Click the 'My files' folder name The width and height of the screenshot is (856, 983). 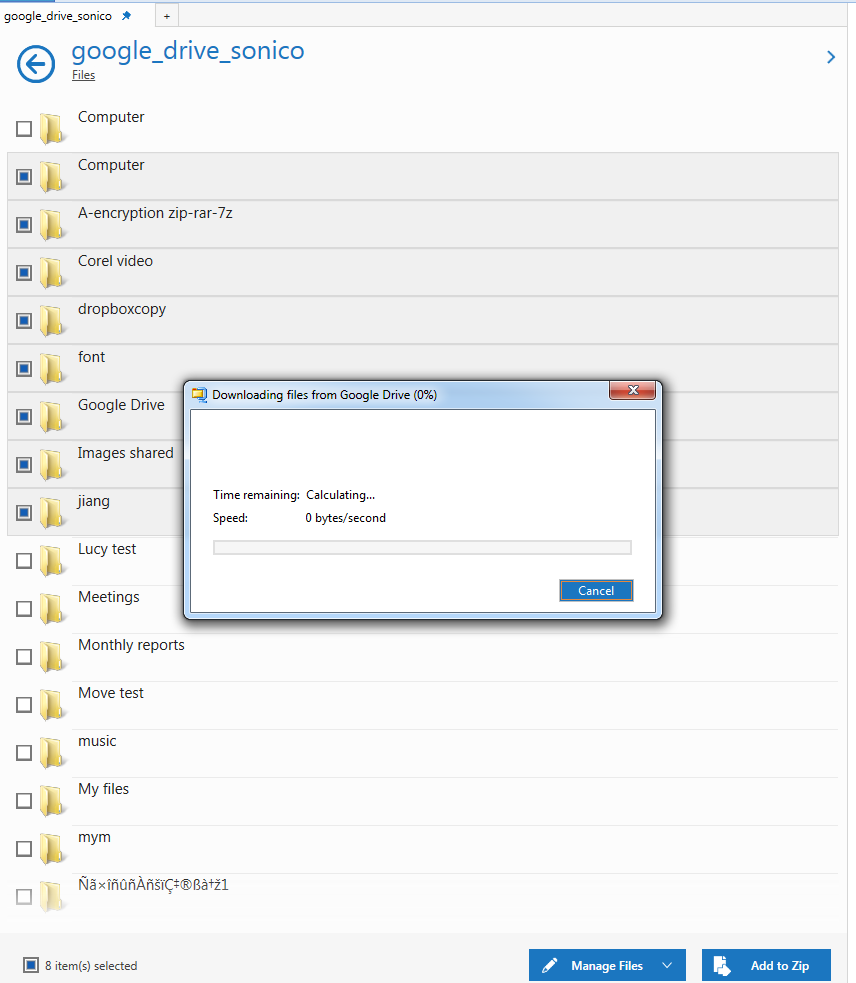(103, 789)
